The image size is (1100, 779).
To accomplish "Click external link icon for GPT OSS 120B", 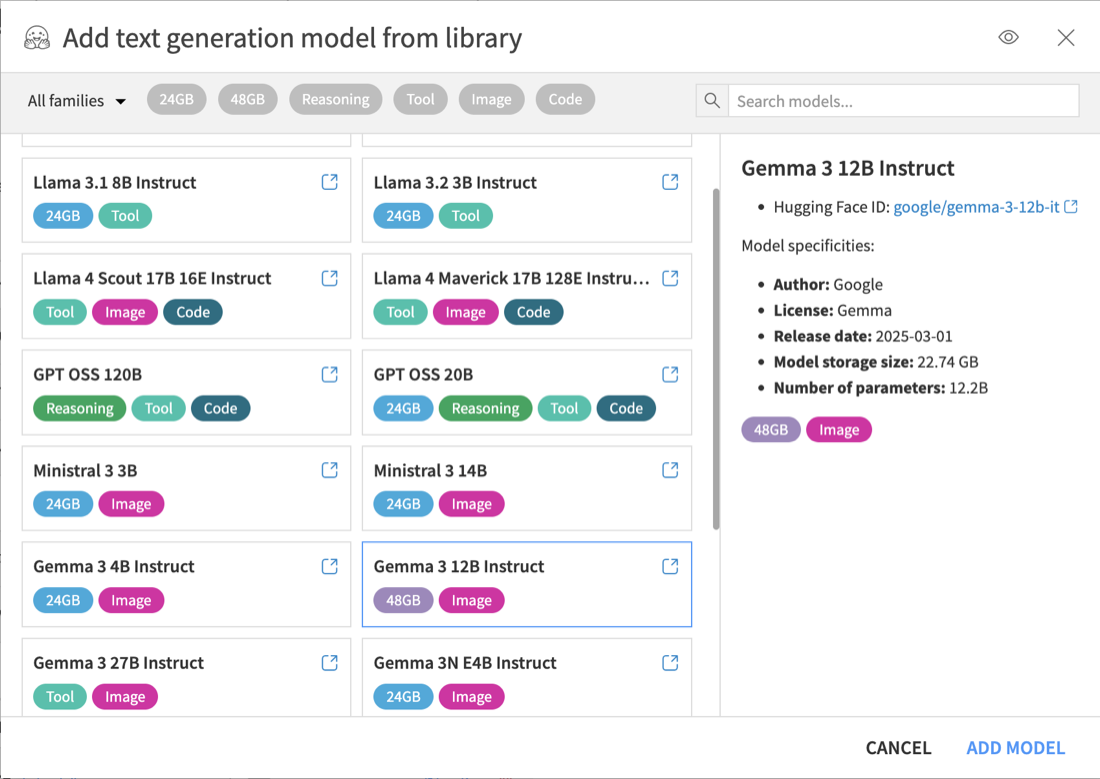I will (x=329, y=374).
